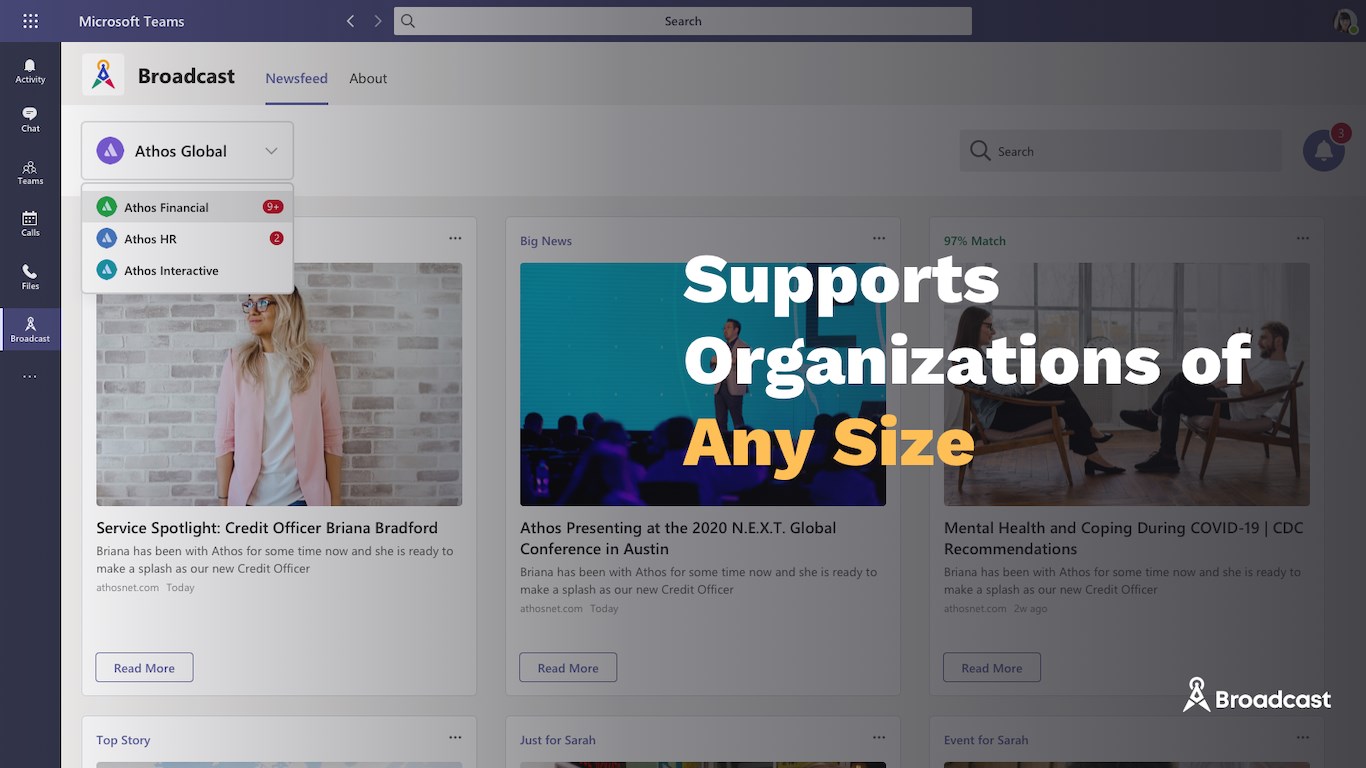The image size is (1366, 768).
Task: Click the magnifier icon in Broadcast search
Action: coord(980,151)
